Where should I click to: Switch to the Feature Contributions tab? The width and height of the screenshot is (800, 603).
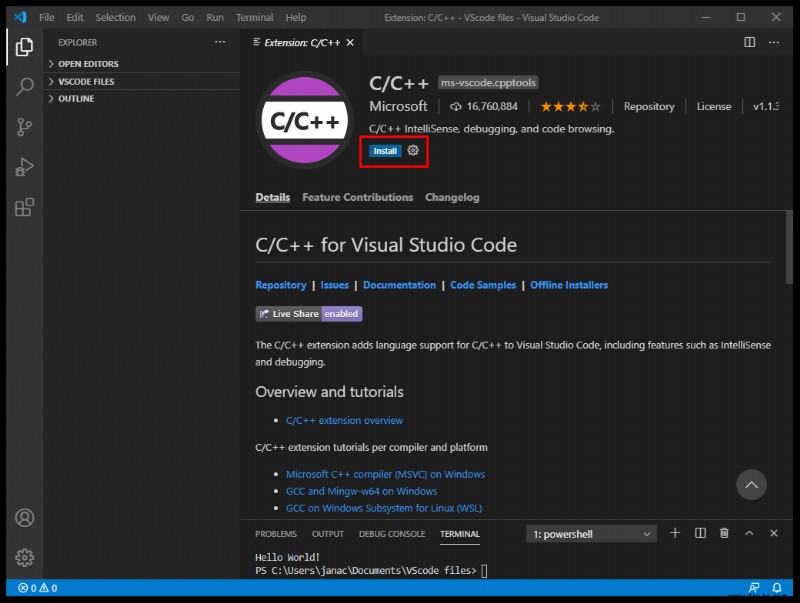[x=357, y=197]
